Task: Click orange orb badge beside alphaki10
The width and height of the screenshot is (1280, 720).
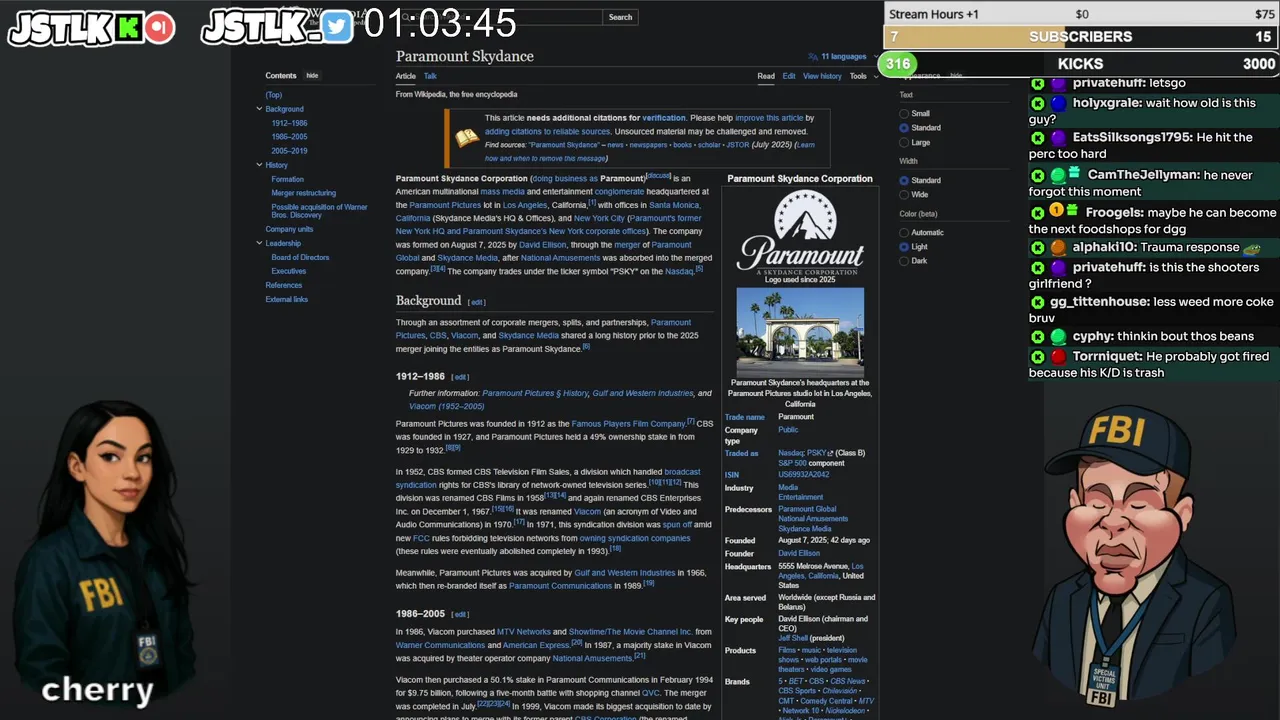Action: pyautogui.click(x=1058, y=247)
